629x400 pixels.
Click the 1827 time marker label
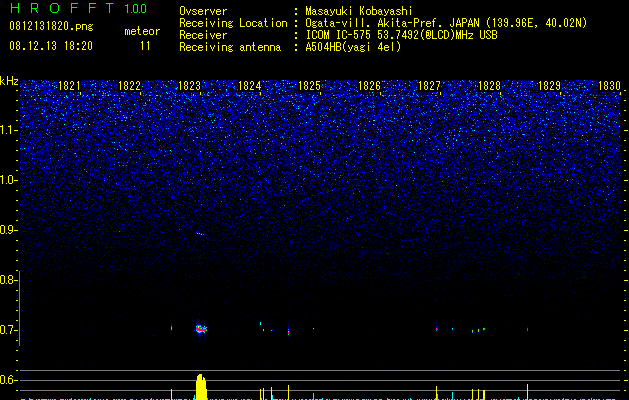pos(429,86)
